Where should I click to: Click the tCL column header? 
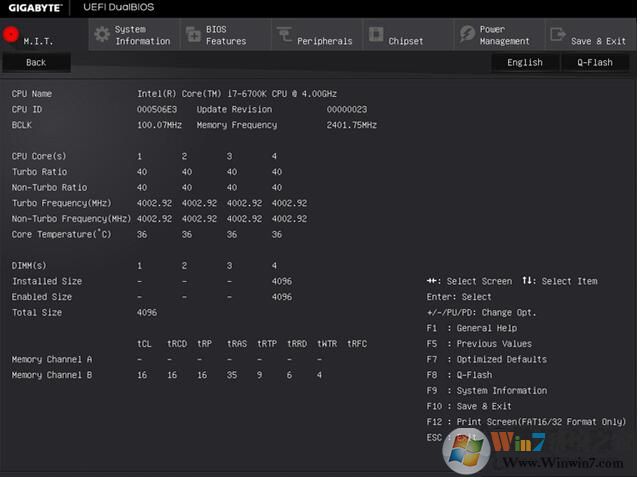click(144, 344)
